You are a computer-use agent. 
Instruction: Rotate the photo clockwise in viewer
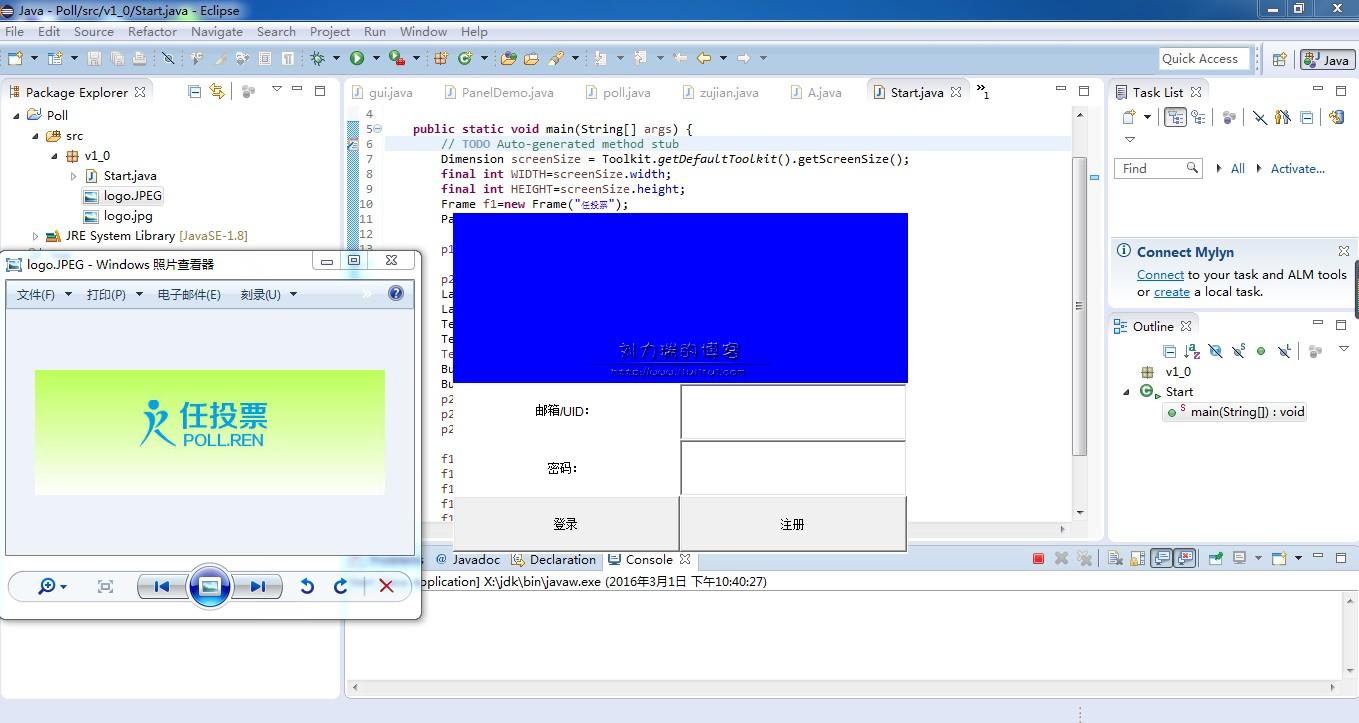click(x=341, y=587)
